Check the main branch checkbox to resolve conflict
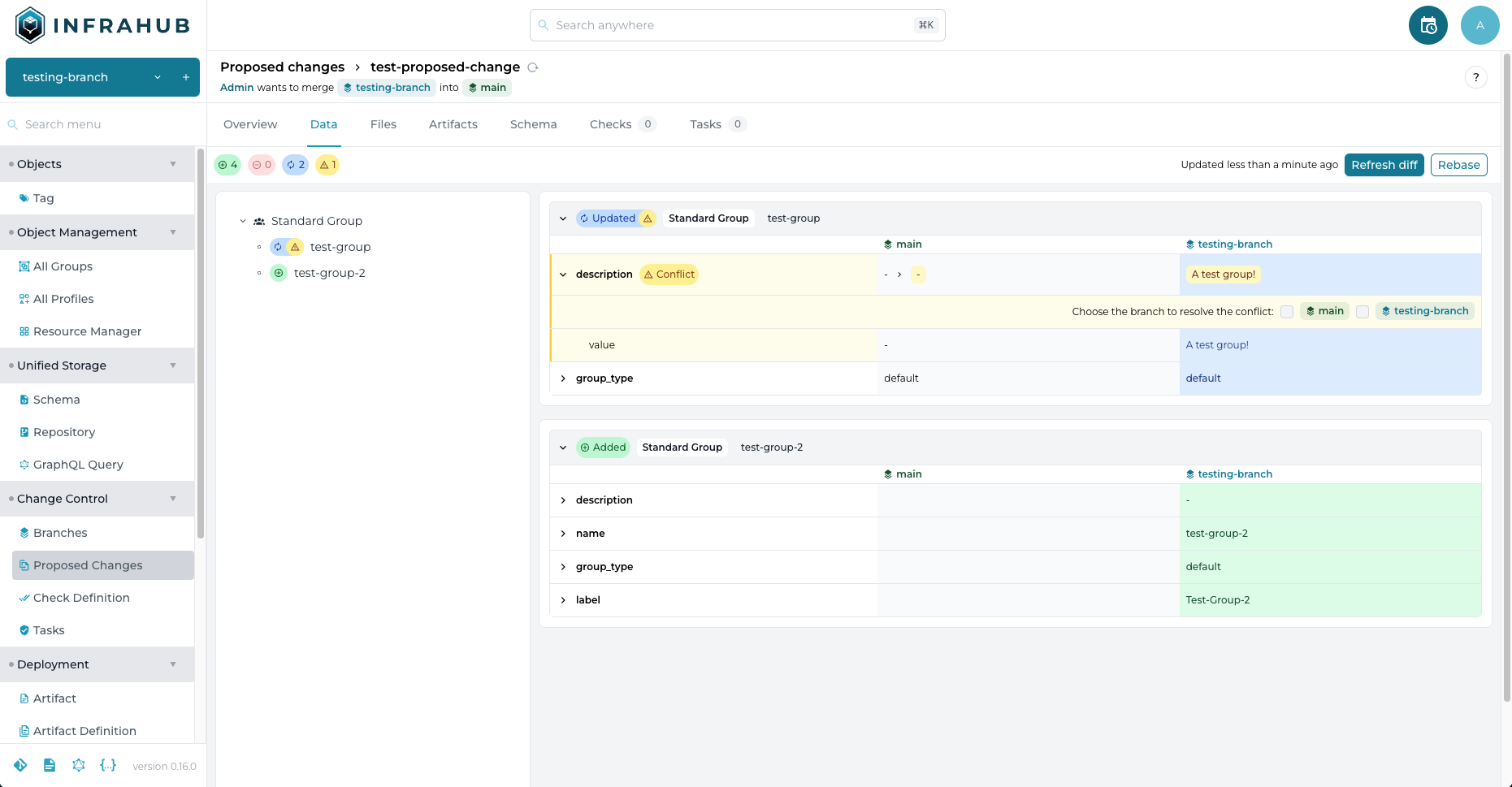 coord(1287,311)
